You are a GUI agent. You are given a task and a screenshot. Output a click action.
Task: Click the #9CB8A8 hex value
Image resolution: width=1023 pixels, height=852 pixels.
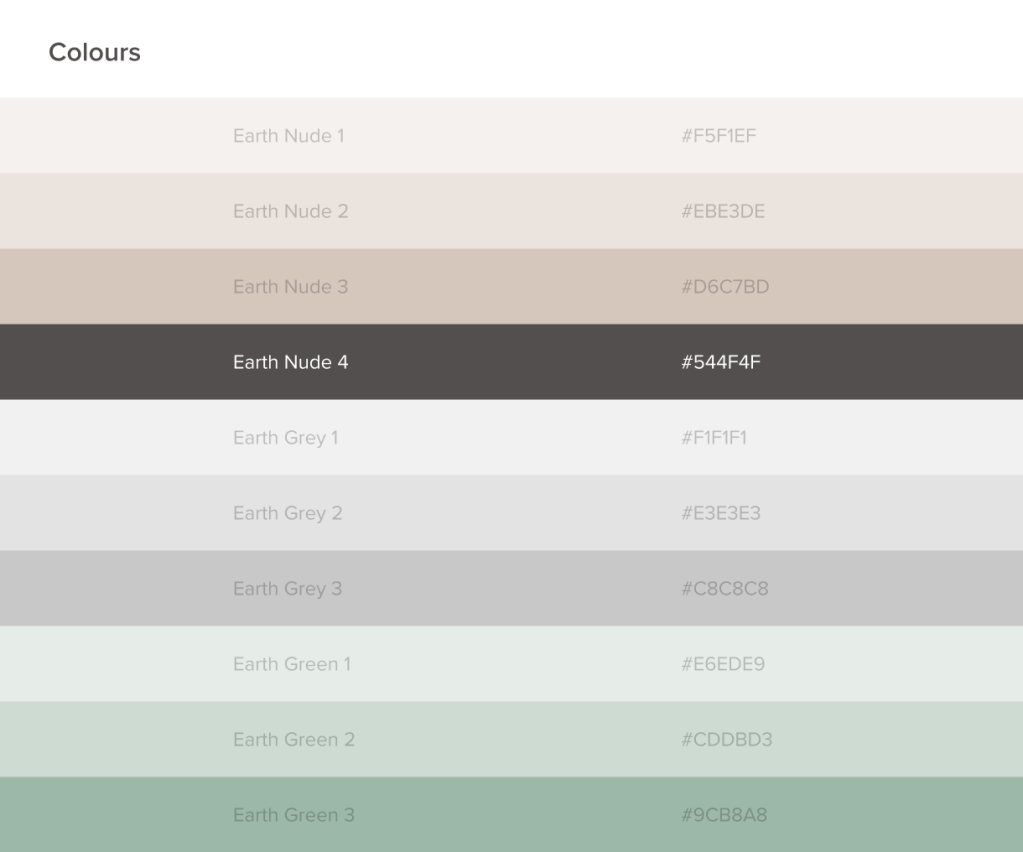(724, 815)
